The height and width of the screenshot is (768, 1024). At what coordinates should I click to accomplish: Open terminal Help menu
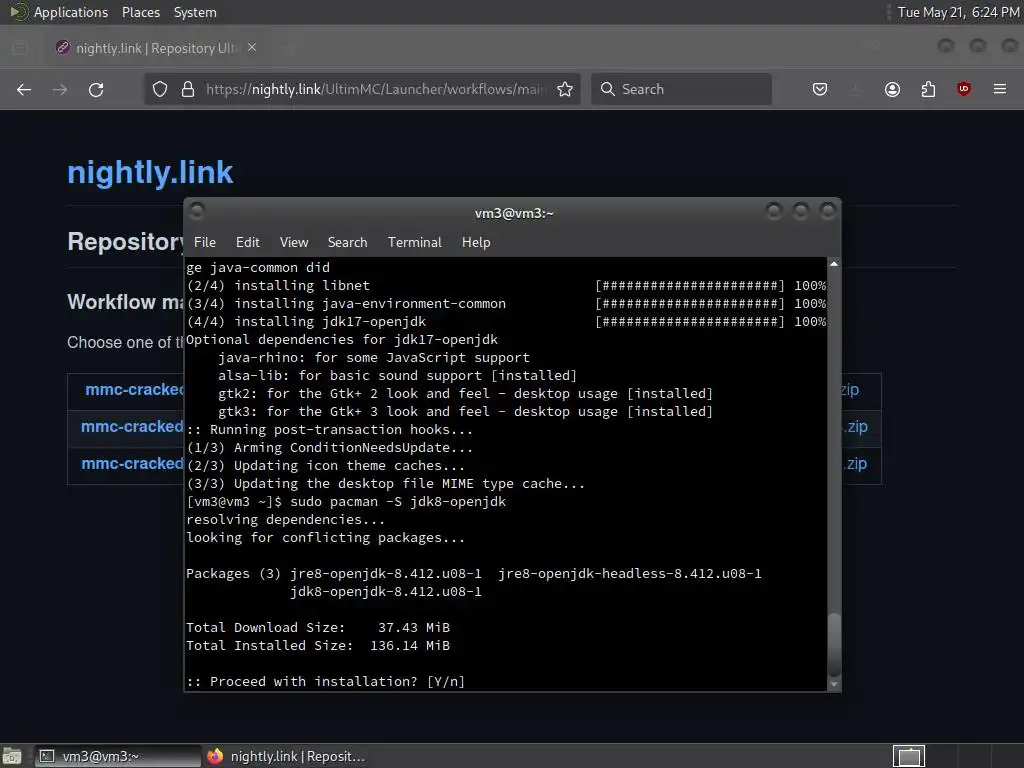pos(476,242)
